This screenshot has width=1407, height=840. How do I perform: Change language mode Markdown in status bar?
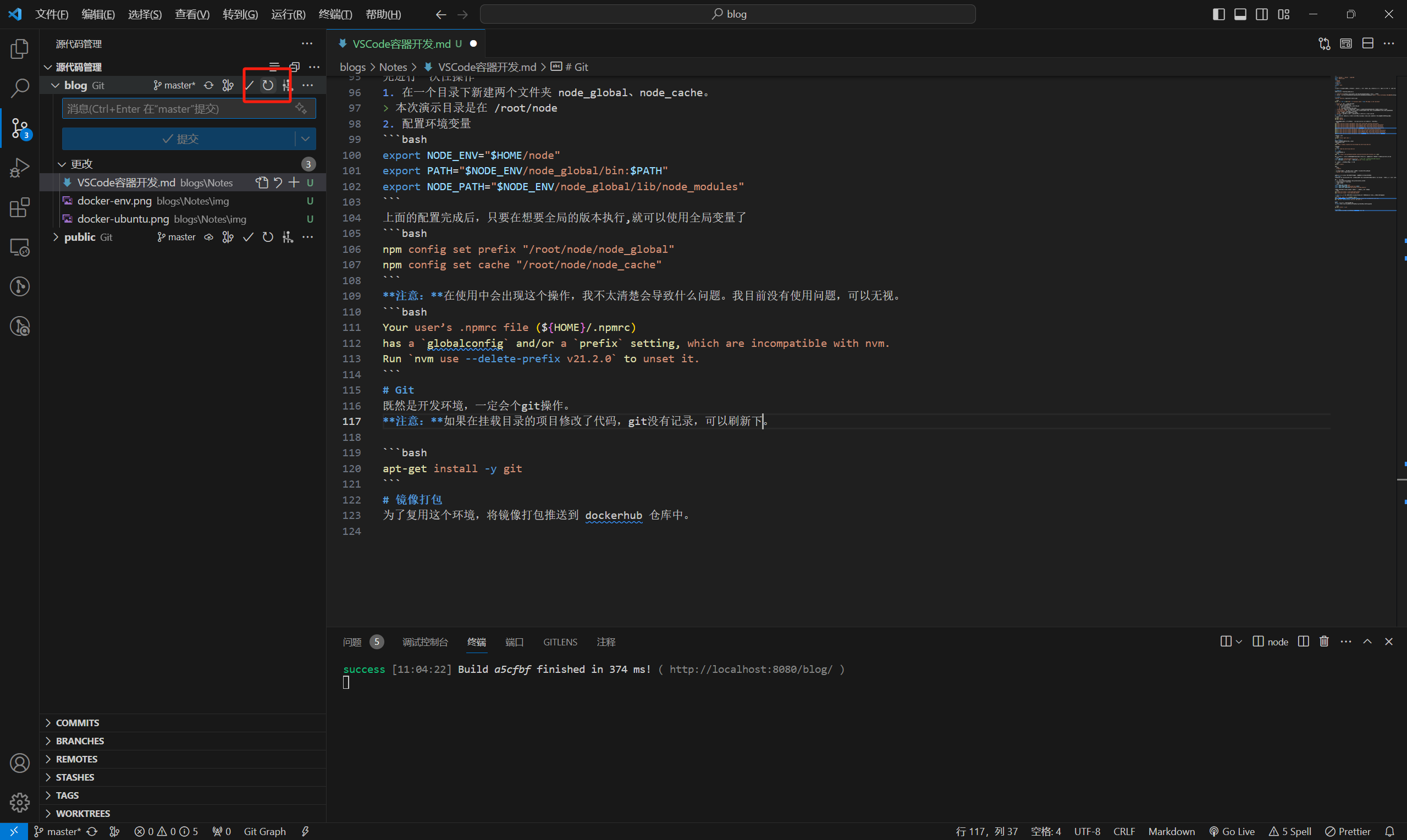(1172, 831)
